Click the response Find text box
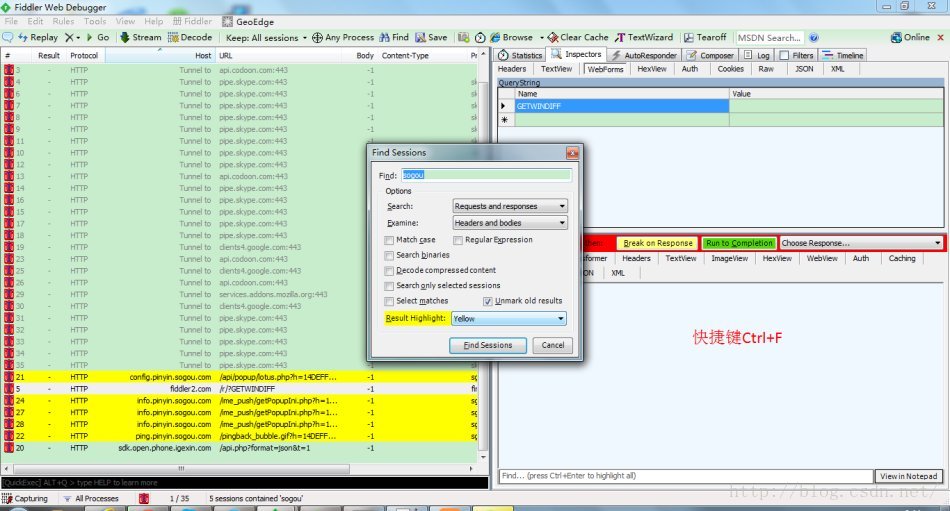Screen dimensions: 950x511 click(x=686, y=476)
